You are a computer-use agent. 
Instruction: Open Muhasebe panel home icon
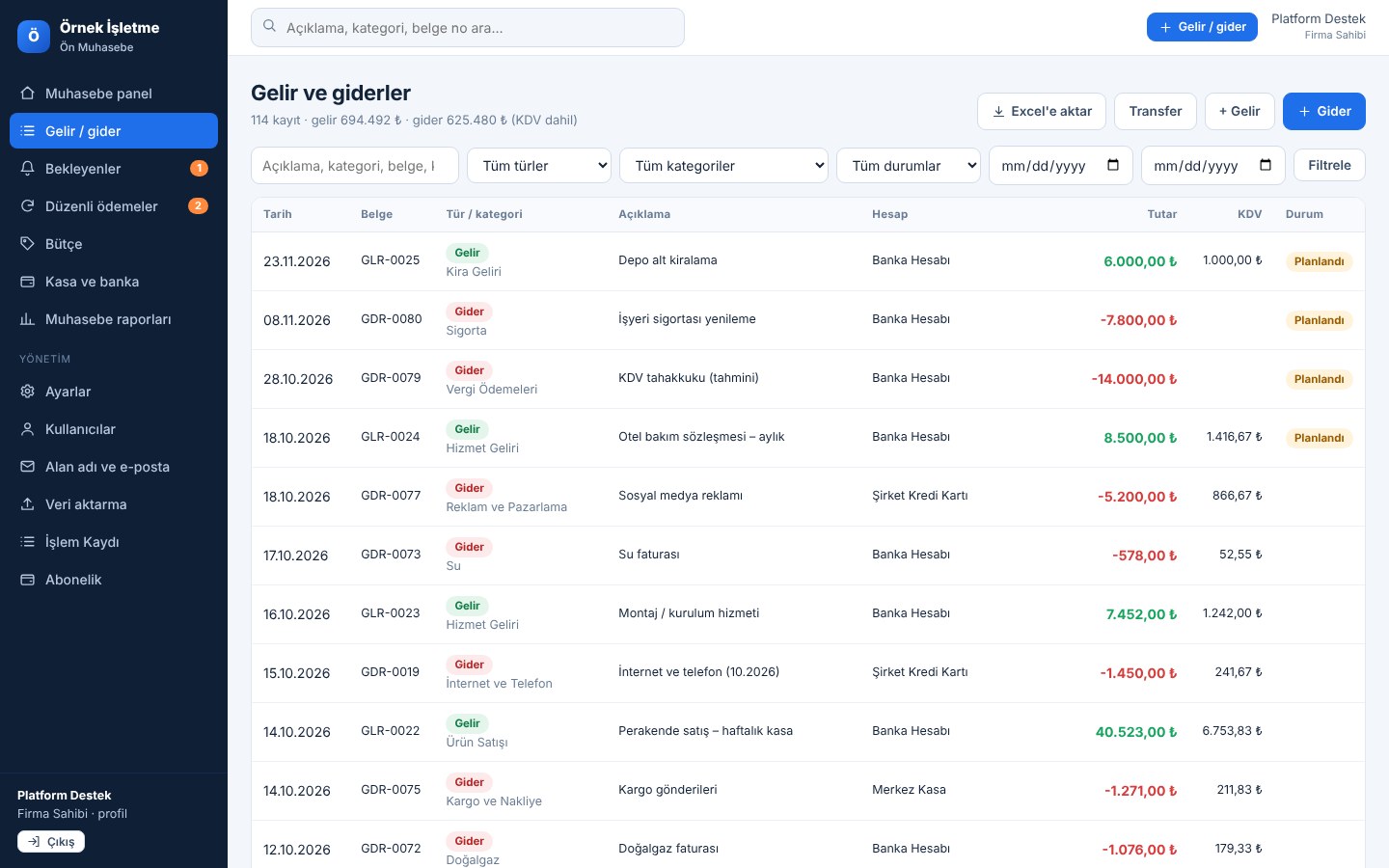tap(27, 94)
